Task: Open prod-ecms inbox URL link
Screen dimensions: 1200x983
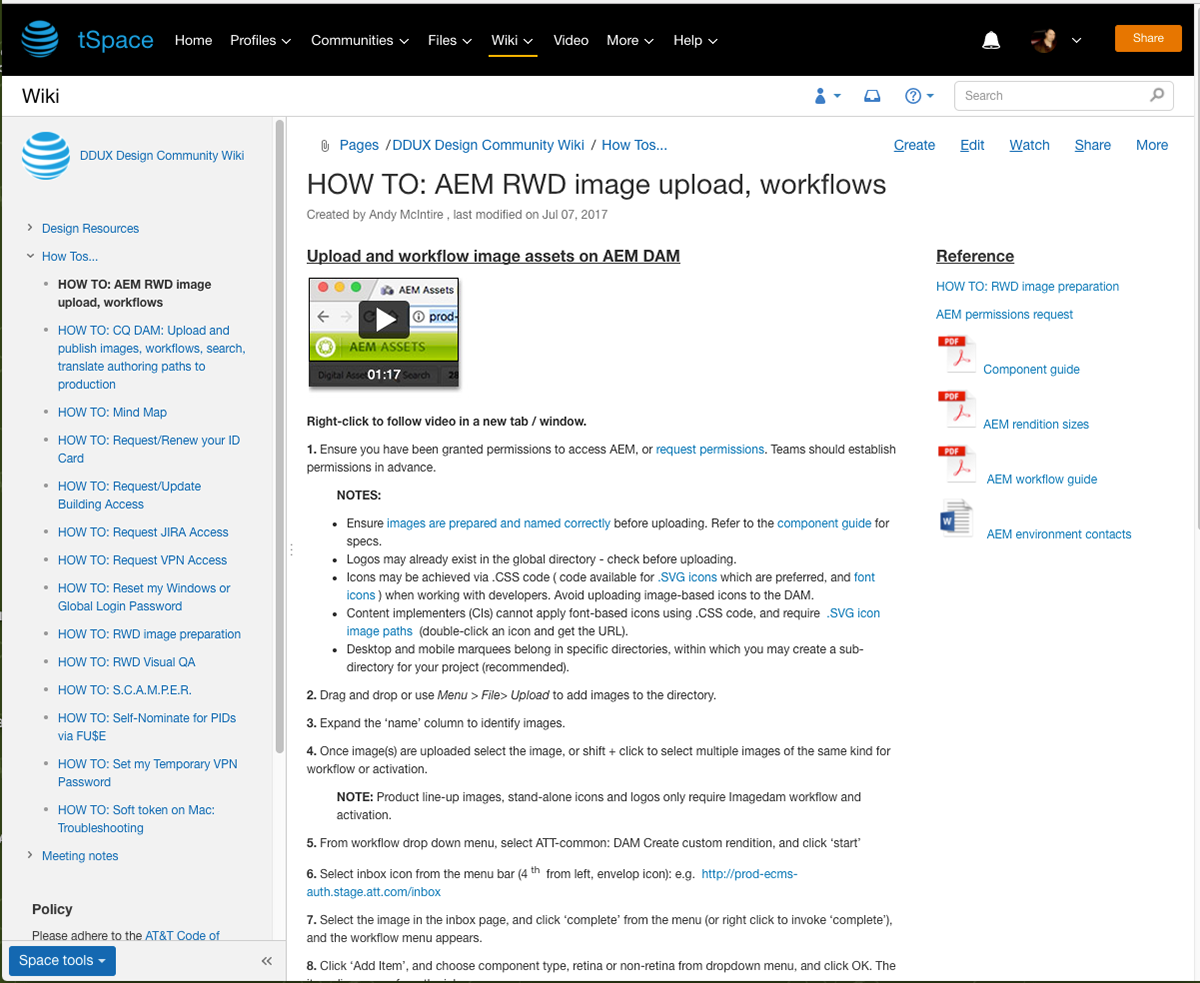Action: point(551,882)
